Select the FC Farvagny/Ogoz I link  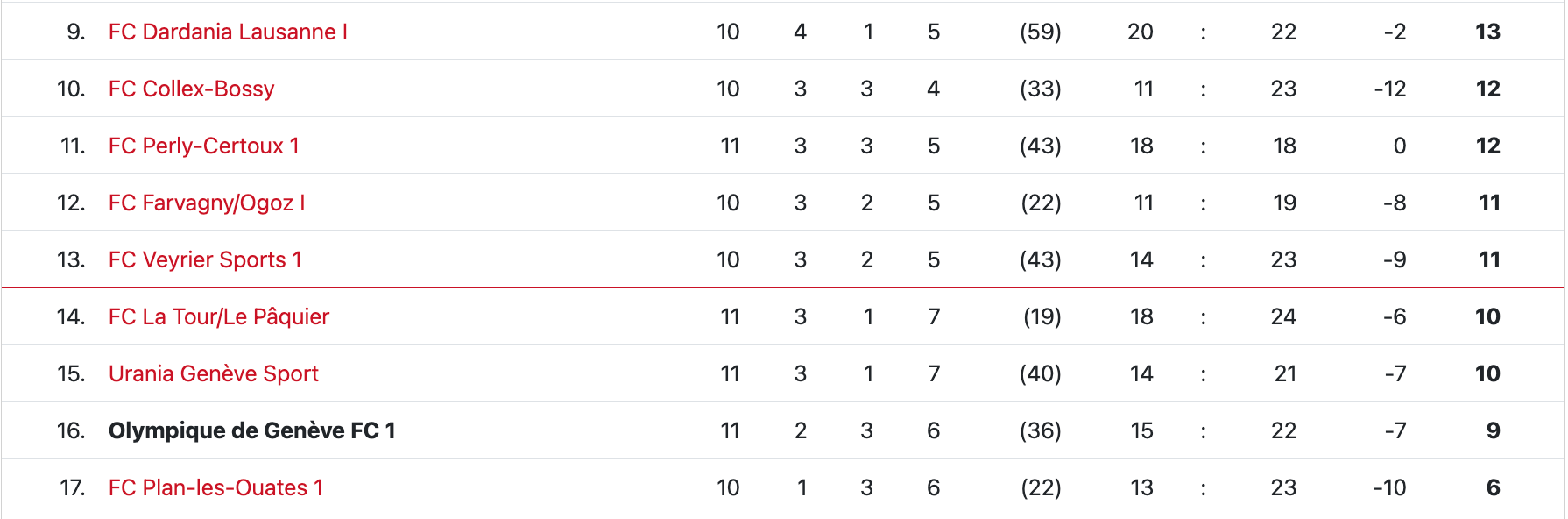tap(207, 203)
